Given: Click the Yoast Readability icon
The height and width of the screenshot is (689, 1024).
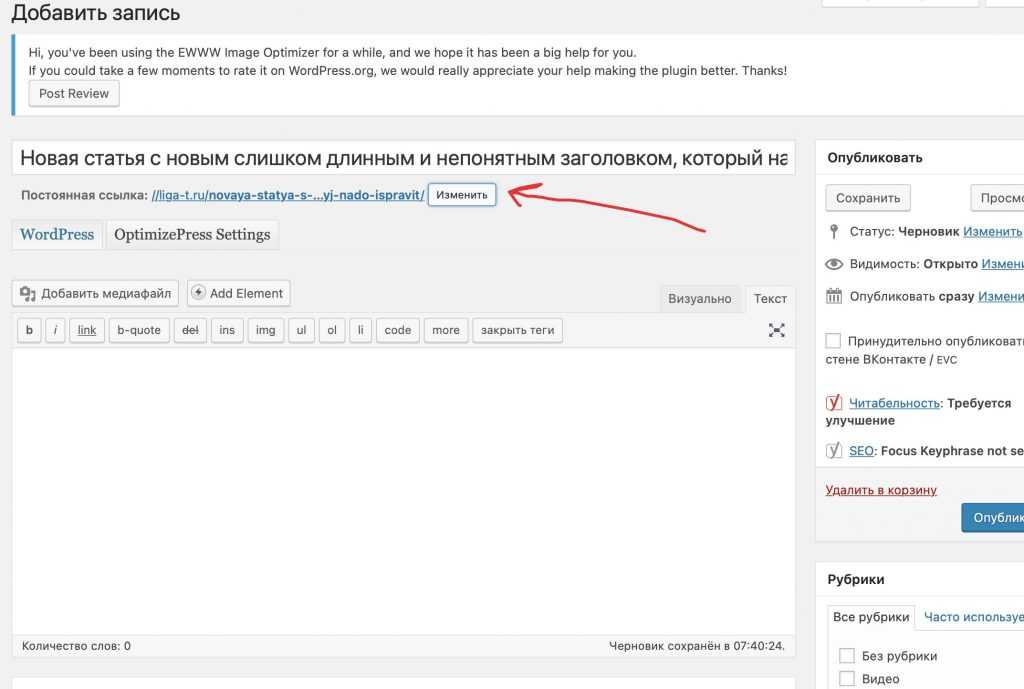Looking at the screenshot, I should (834, 403).
